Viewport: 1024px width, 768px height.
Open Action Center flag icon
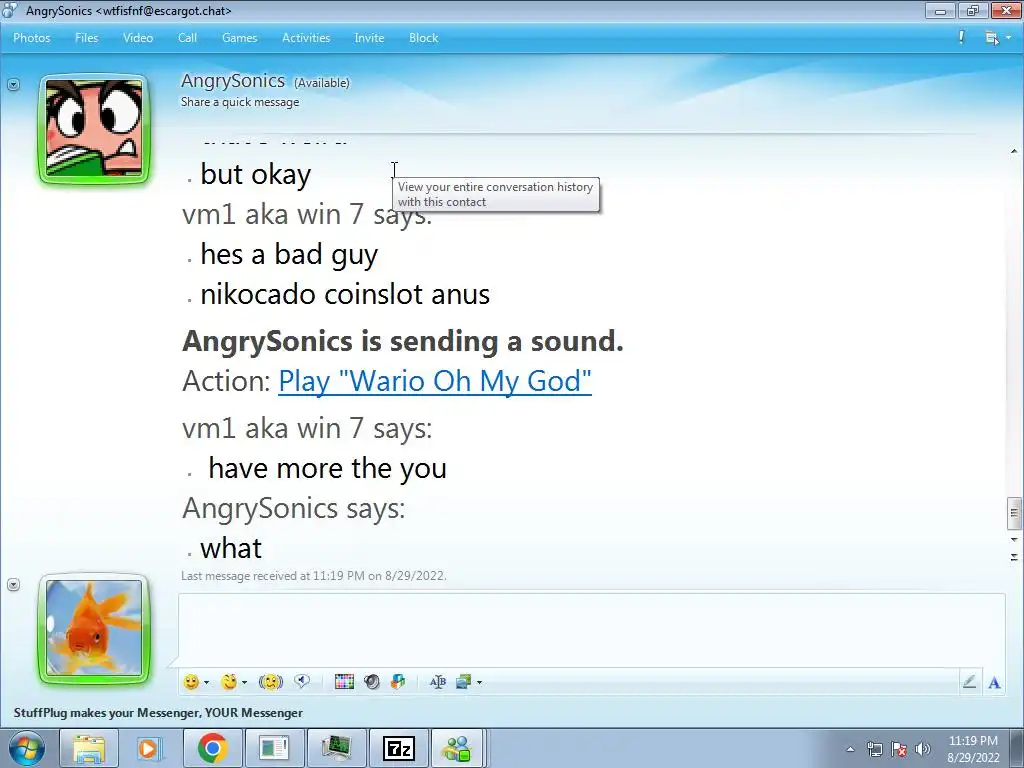click(899, 749)
